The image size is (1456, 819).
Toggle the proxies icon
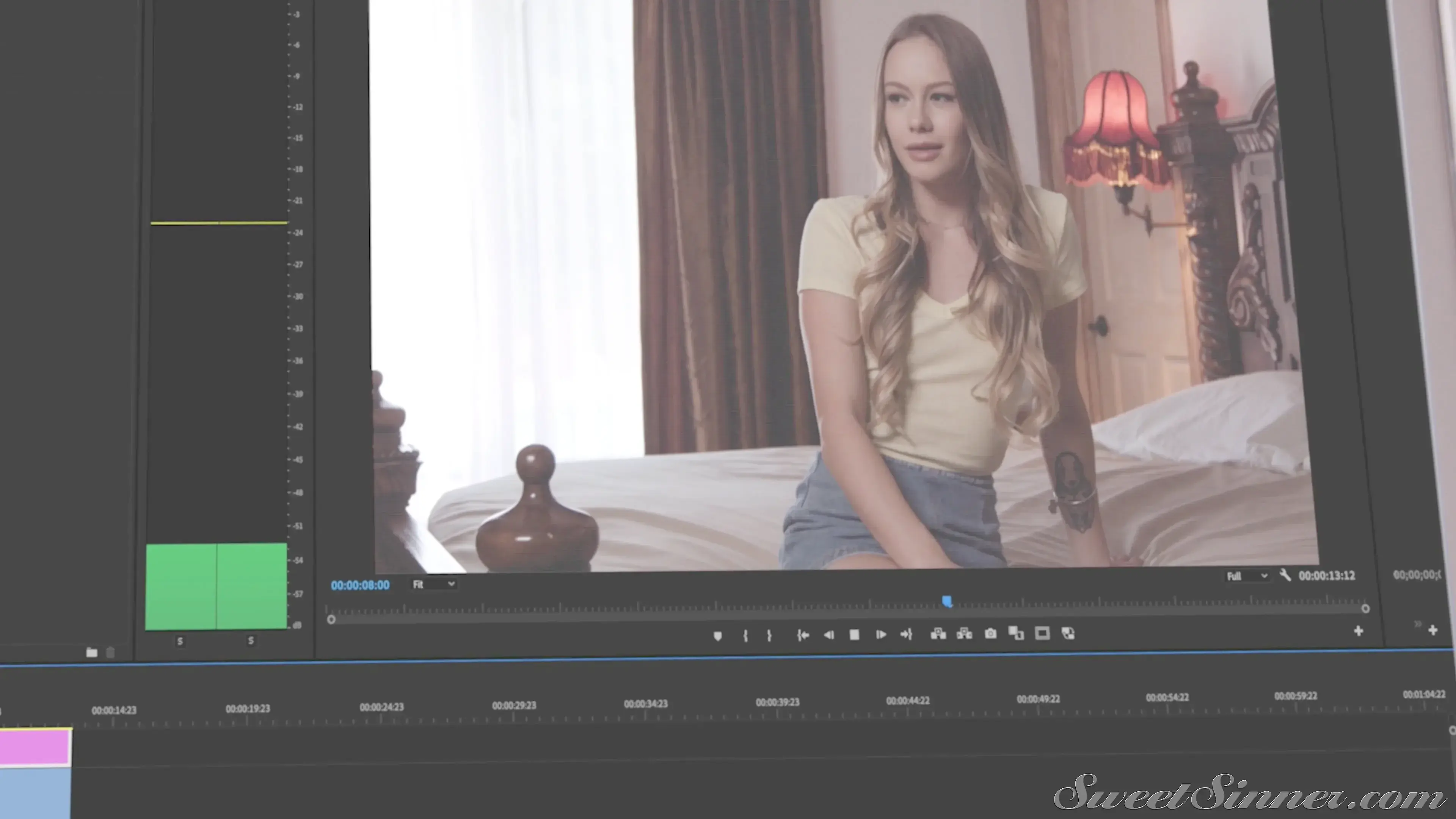(1068, 633)
